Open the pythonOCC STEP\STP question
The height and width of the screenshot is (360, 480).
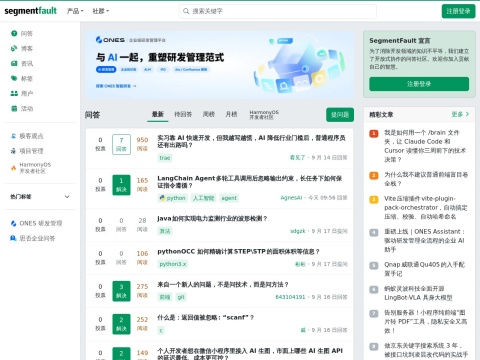pyautogui.click(x=238, y=251)
